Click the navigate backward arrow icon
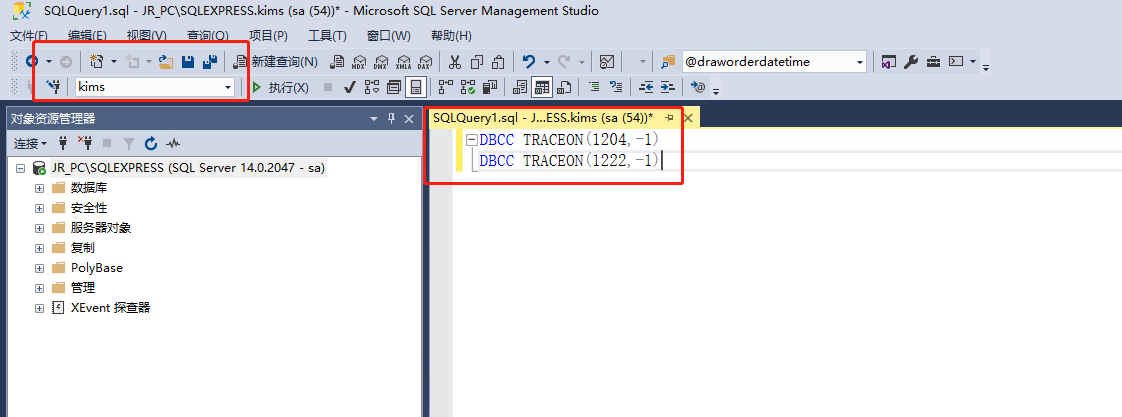 (x=31, y=62)
